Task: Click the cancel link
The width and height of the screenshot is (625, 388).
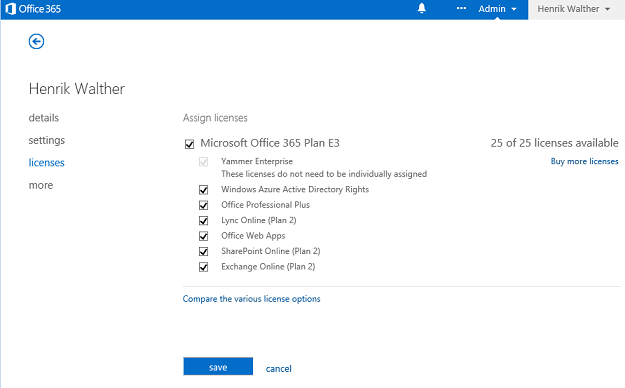Action: 279,368
